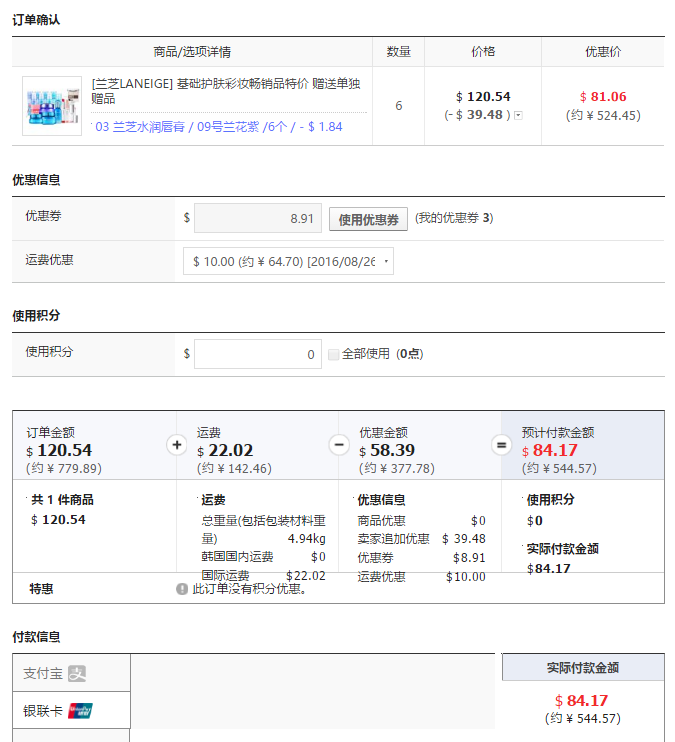The width and height of the screenshot is (675, 742).
Task: Click the 韩国国内运费 $0 row
Action: tap(264, 557)
